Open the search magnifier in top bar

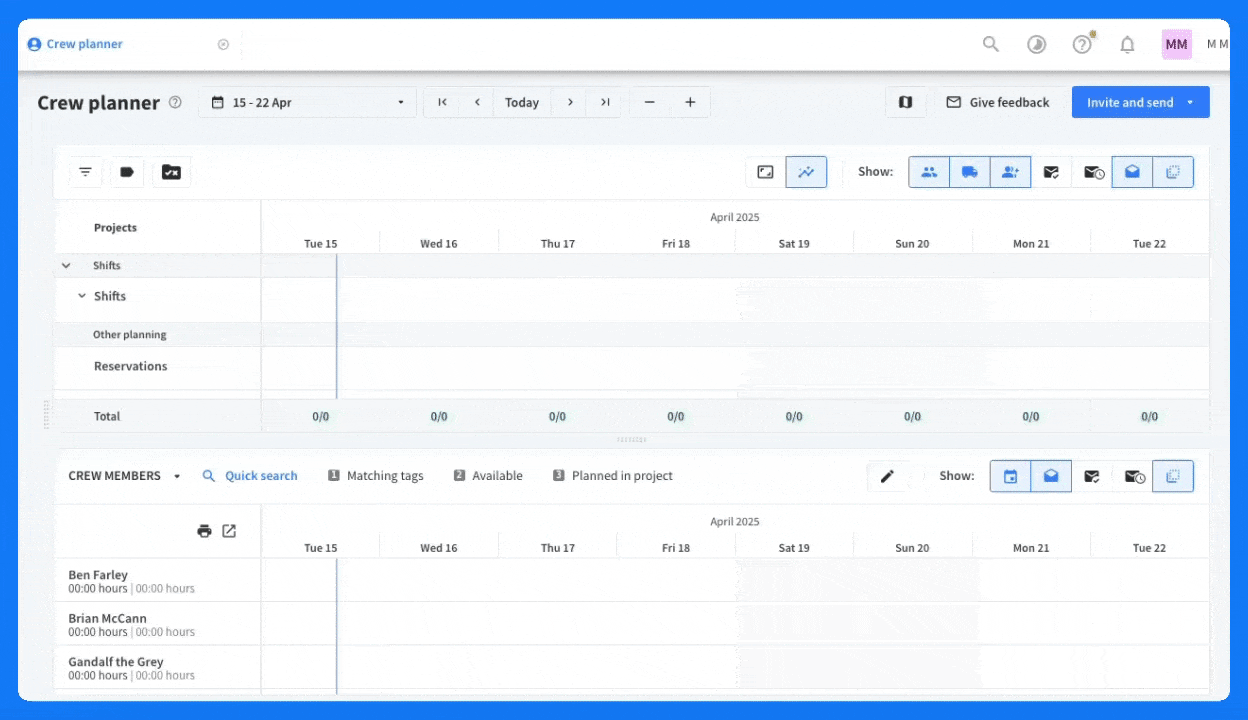(990, 44)
